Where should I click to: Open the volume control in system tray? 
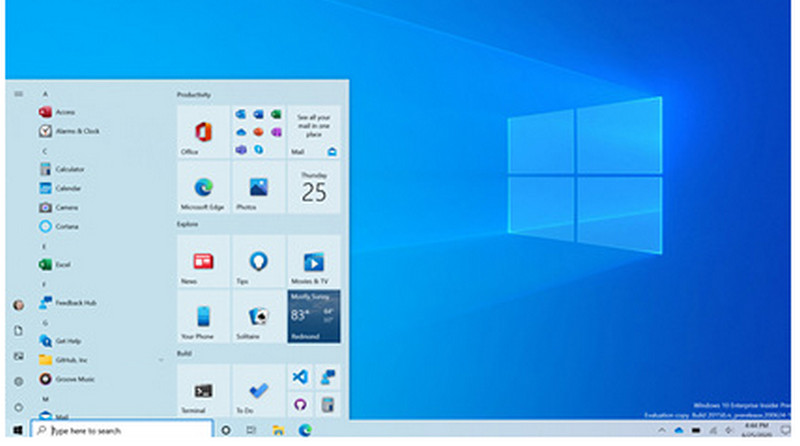click(730, 431)
